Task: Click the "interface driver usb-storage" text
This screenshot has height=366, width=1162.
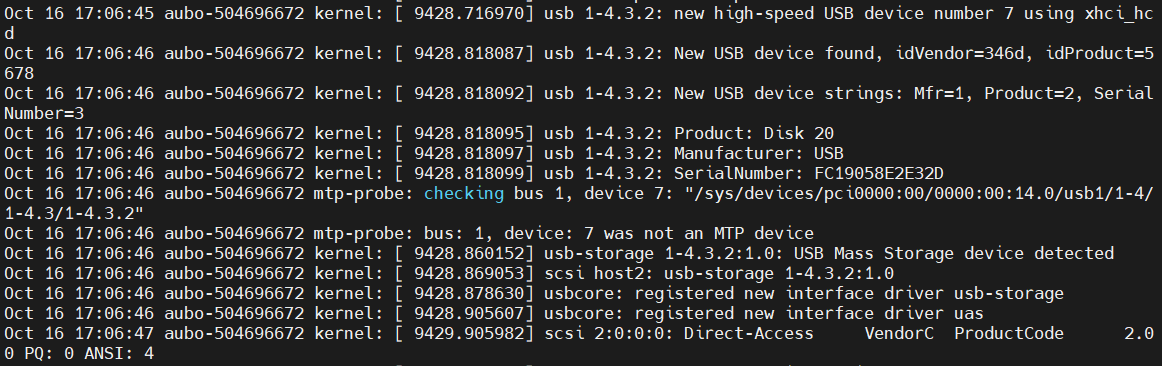Action: click(x=924, y=293)
